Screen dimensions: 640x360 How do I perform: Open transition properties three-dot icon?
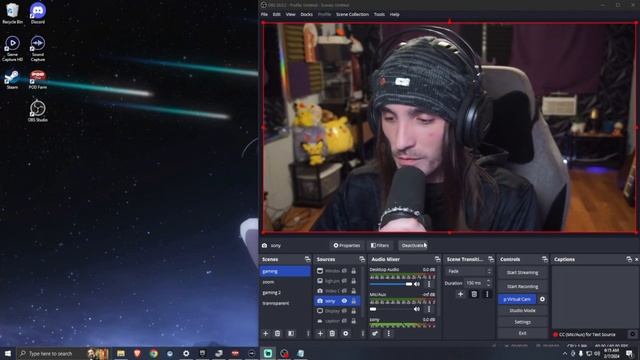487,294
